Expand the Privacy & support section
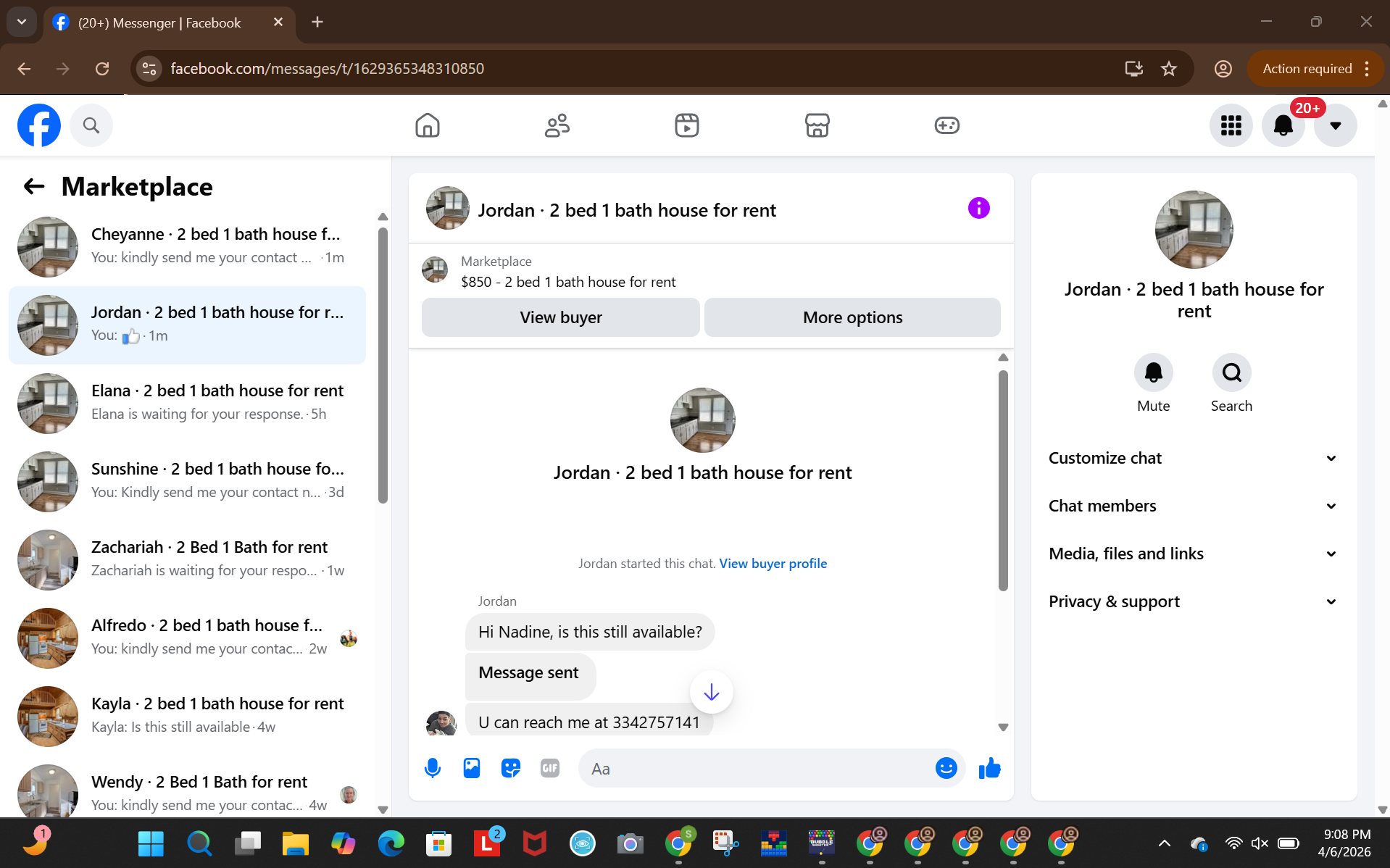The image size is (1390, 868). point(1194,601)
